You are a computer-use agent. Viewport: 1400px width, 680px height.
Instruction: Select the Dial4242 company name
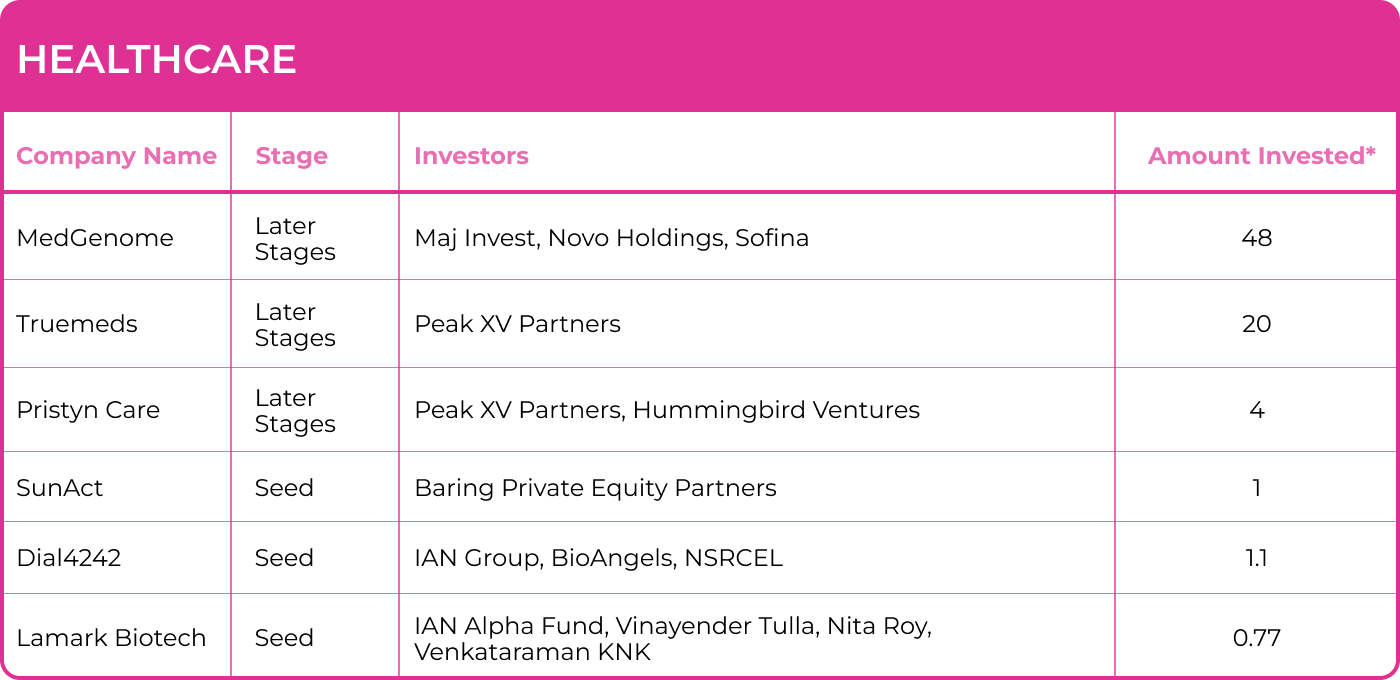[69, 558]
